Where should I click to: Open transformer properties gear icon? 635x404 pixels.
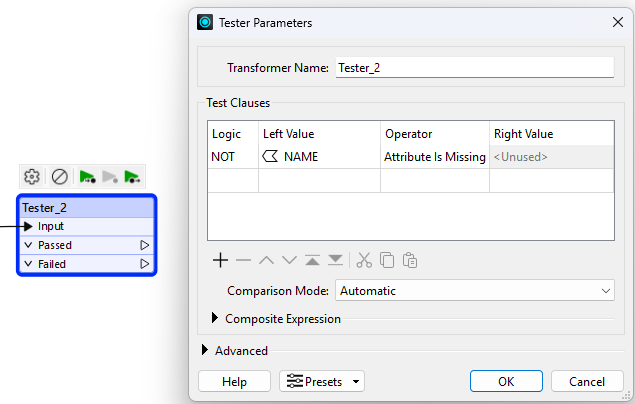pyautogui.click(x=32, y=177)
